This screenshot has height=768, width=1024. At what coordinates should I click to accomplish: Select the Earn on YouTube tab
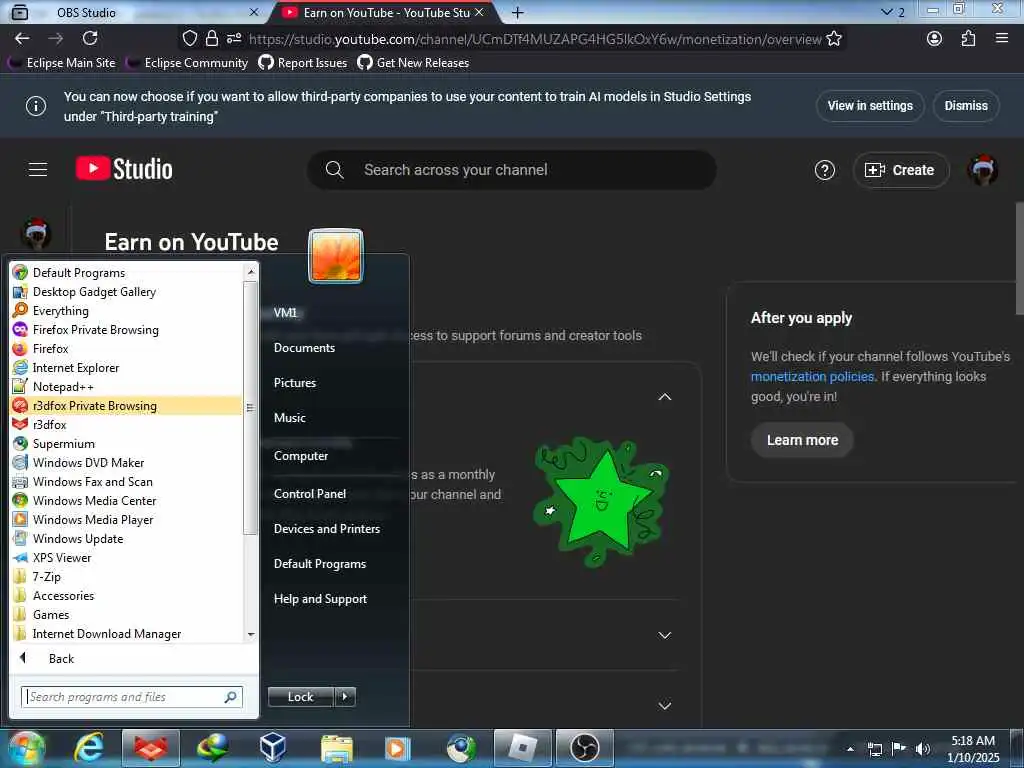click(x=385, y=12)
